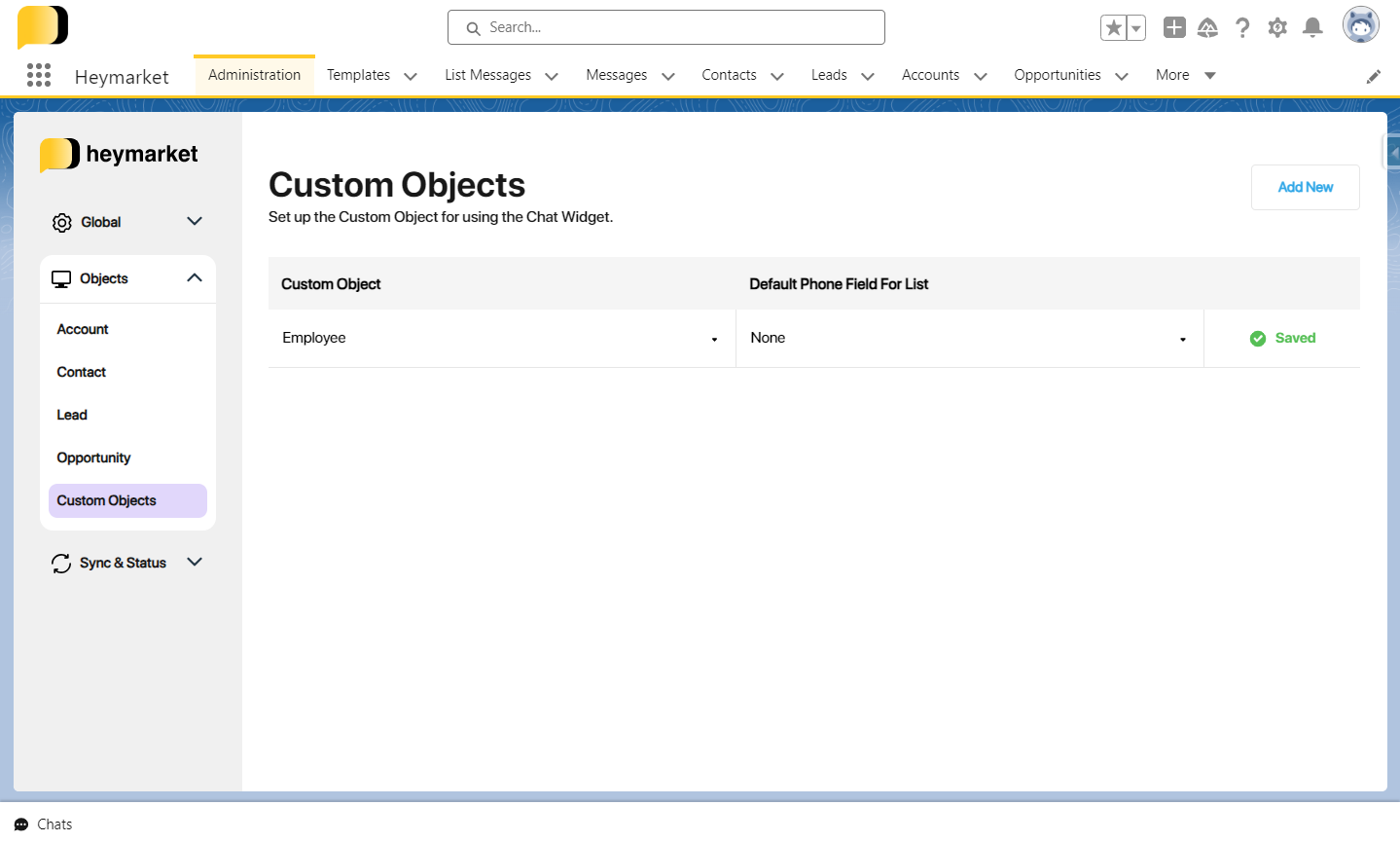This screenshot has width=1400, height=842.
Task: Select Lead in the Objects list
Action: click(72, 415)
